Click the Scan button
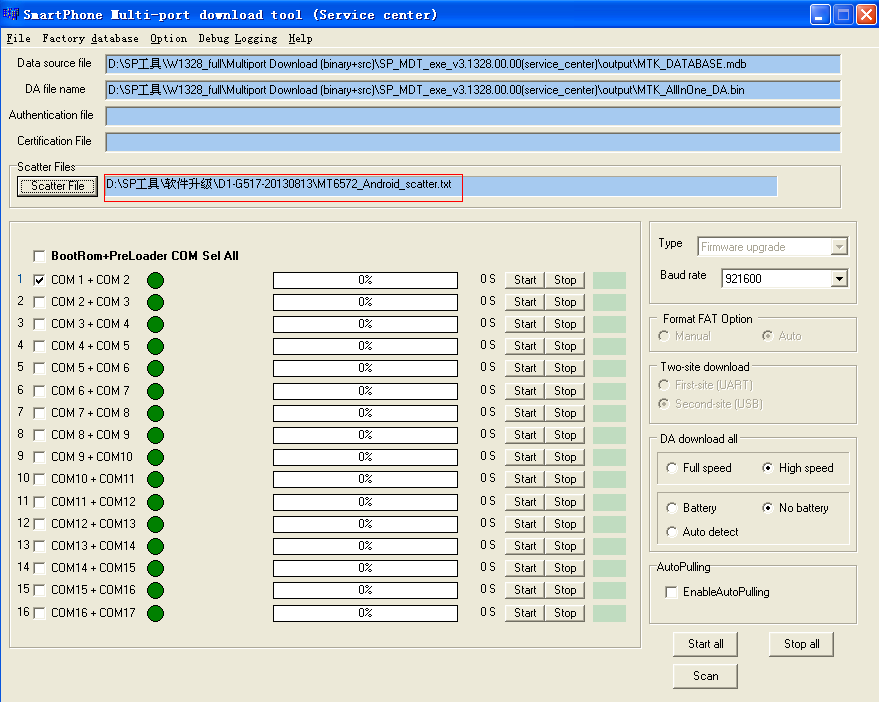Image resolution: width=879 pixels, height=702 pixels. click(705, 676)
